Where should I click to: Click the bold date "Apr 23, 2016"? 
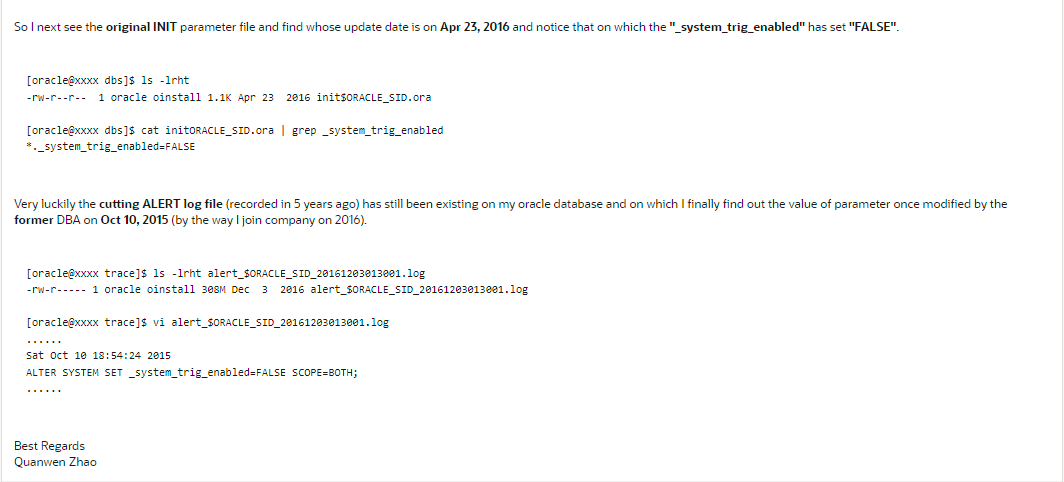click(x=474, y=26)
